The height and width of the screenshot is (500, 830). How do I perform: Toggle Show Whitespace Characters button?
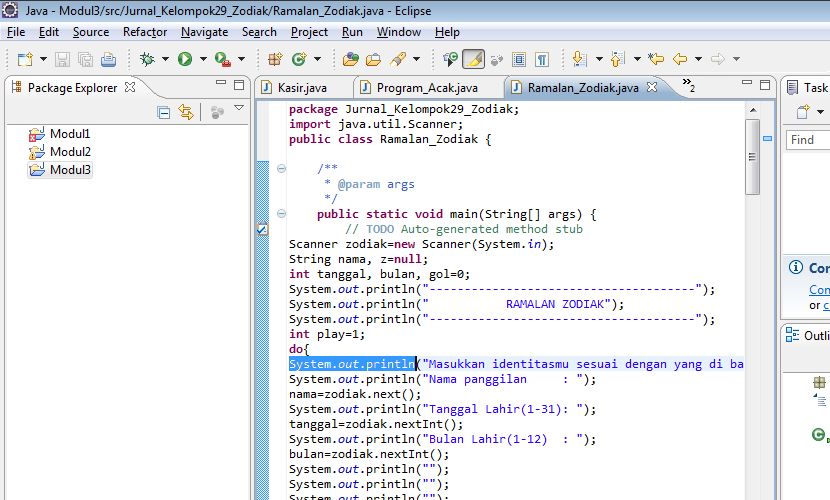541,60
